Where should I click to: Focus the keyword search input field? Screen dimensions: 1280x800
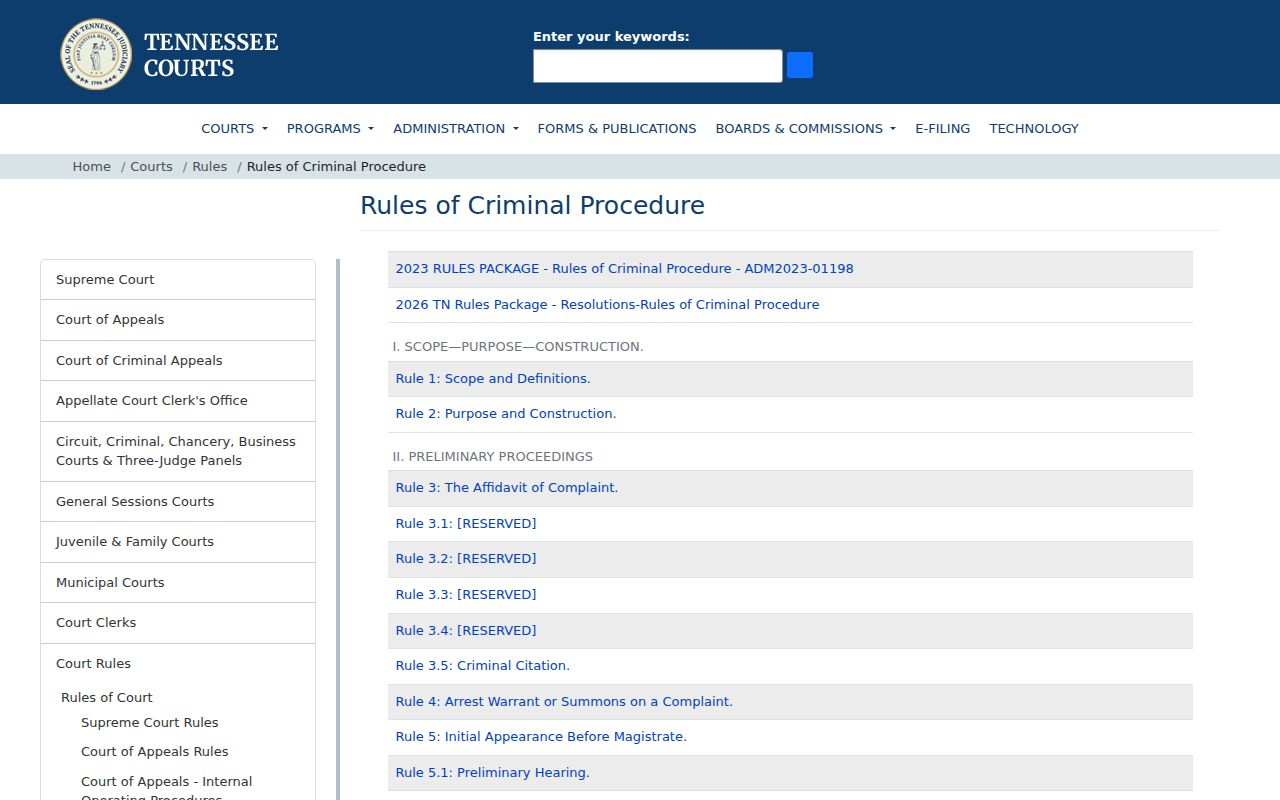click(657, 66)
